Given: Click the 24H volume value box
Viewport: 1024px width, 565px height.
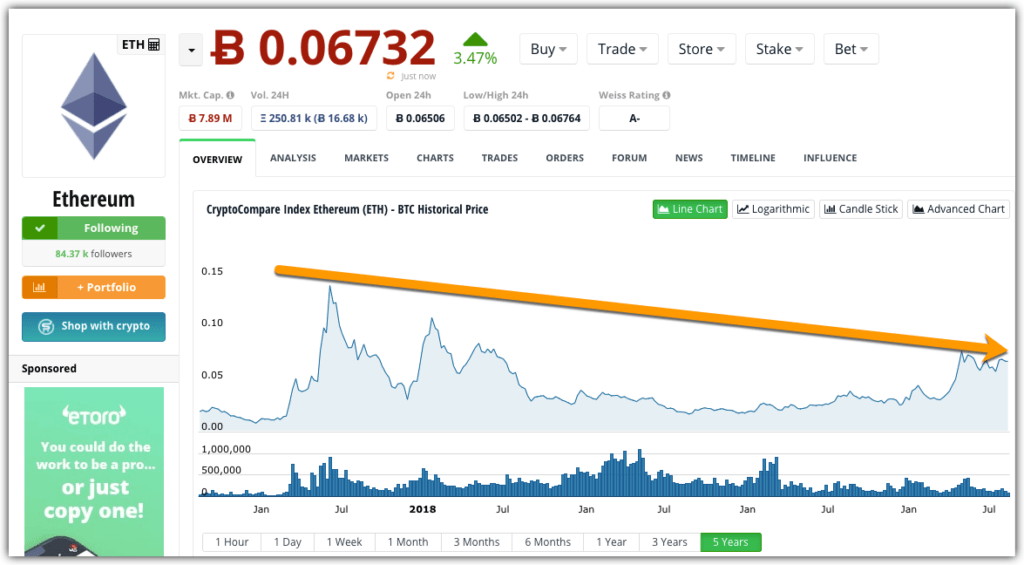Looking at the screenshot, I should click(x=313, y=118).
